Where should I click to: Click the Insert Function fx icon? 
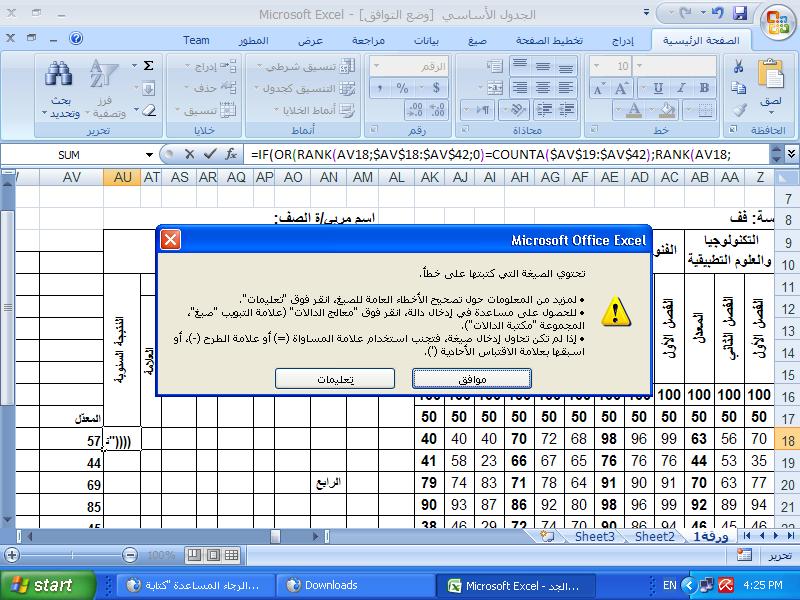[x=231, y=154]
